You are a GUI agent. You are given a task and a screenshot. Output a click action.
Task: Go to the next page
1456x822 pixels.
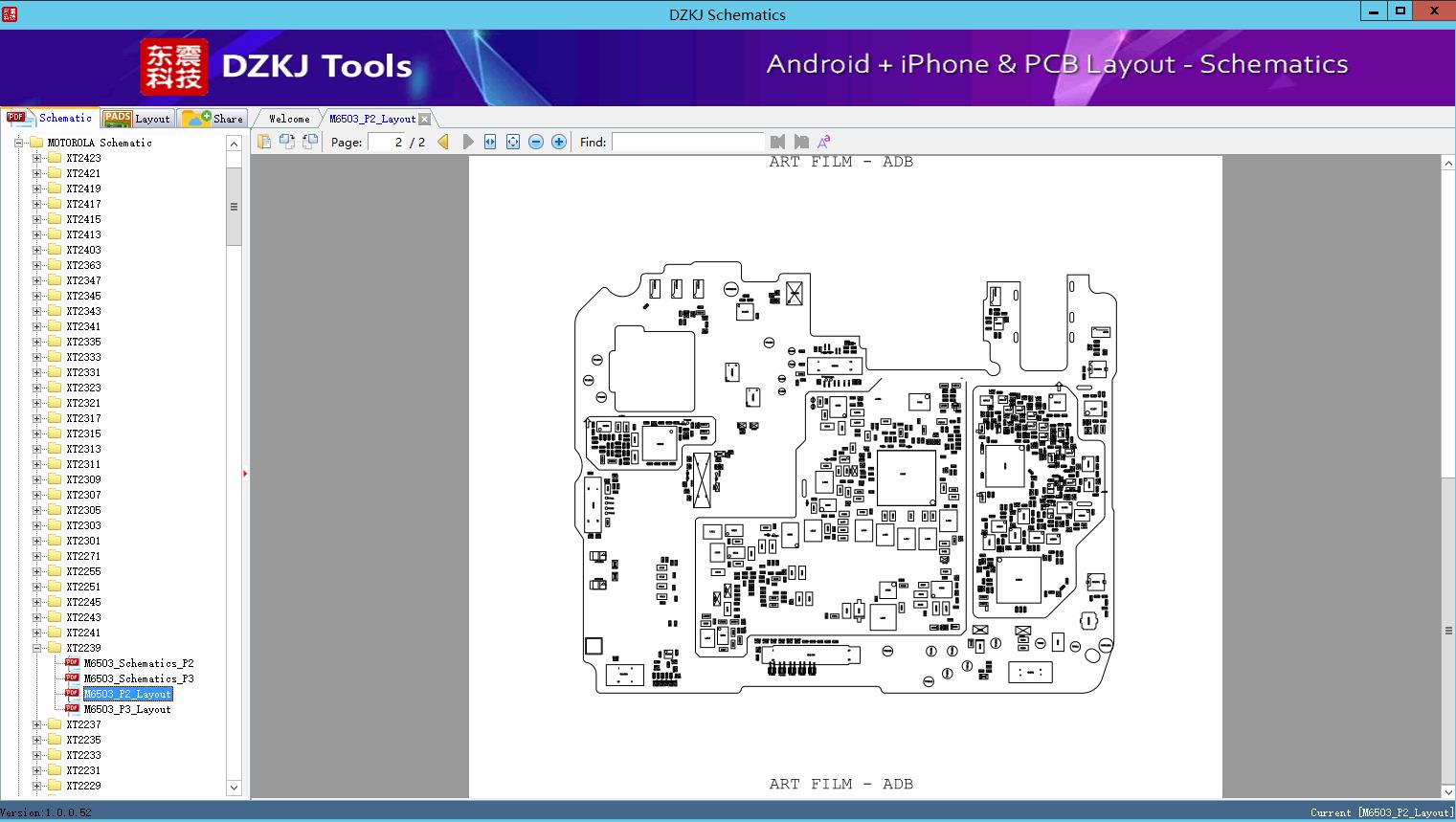[x=467, y=142]
